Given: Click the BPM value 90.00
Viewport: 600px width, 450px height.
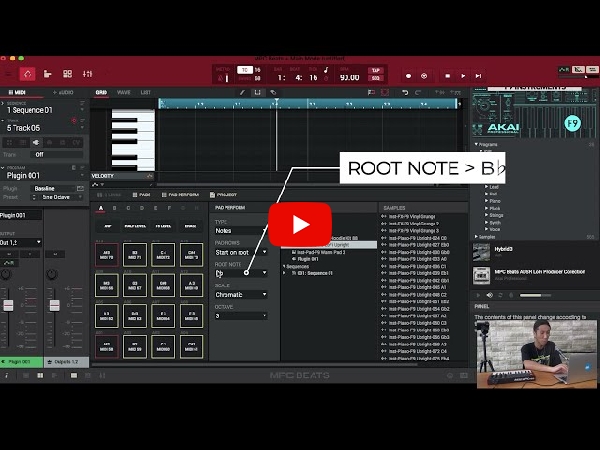Looking at the screenshot, I should (350, 78).
